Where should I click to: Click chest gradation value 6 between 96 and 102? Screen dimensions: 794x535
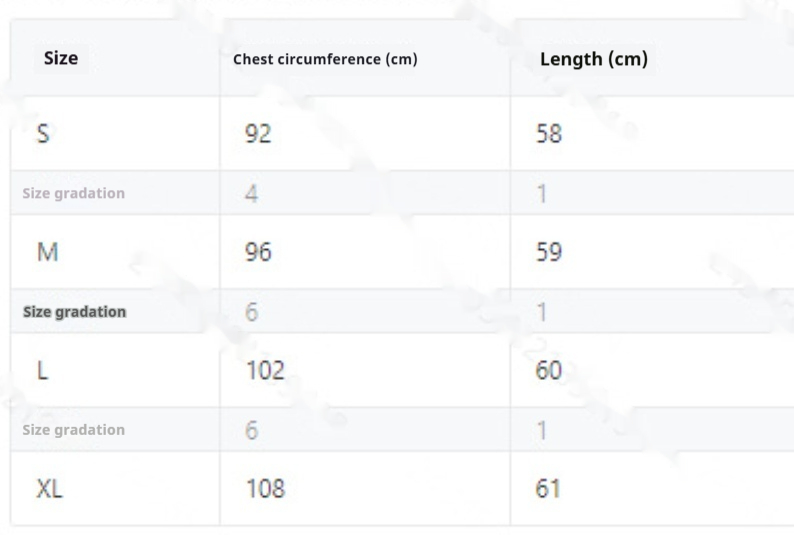[252, 312]
